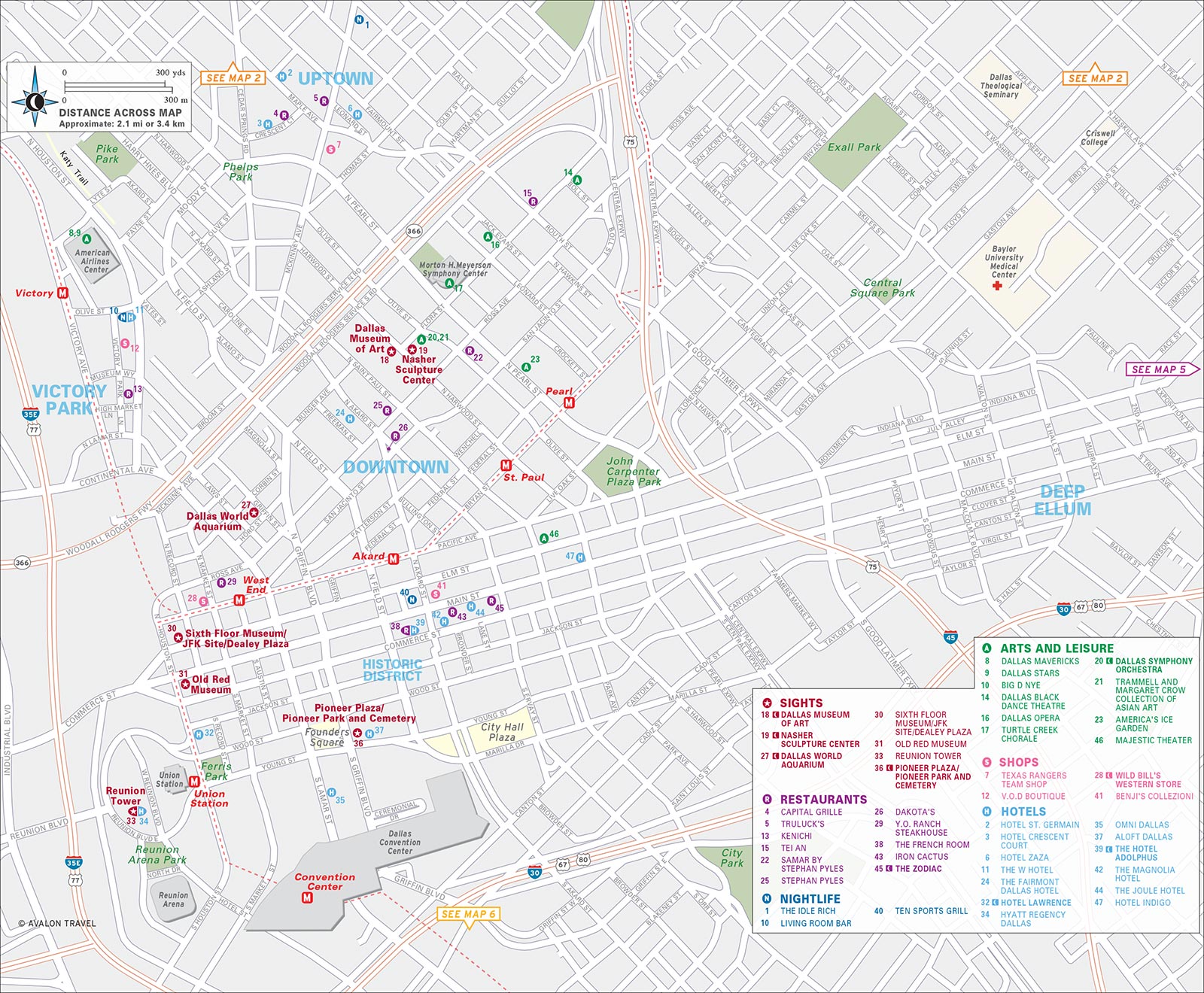Viewport: 1204px width, 993px height.
Task: Click nightlife marker N number 1
Action: click(359, 20)
